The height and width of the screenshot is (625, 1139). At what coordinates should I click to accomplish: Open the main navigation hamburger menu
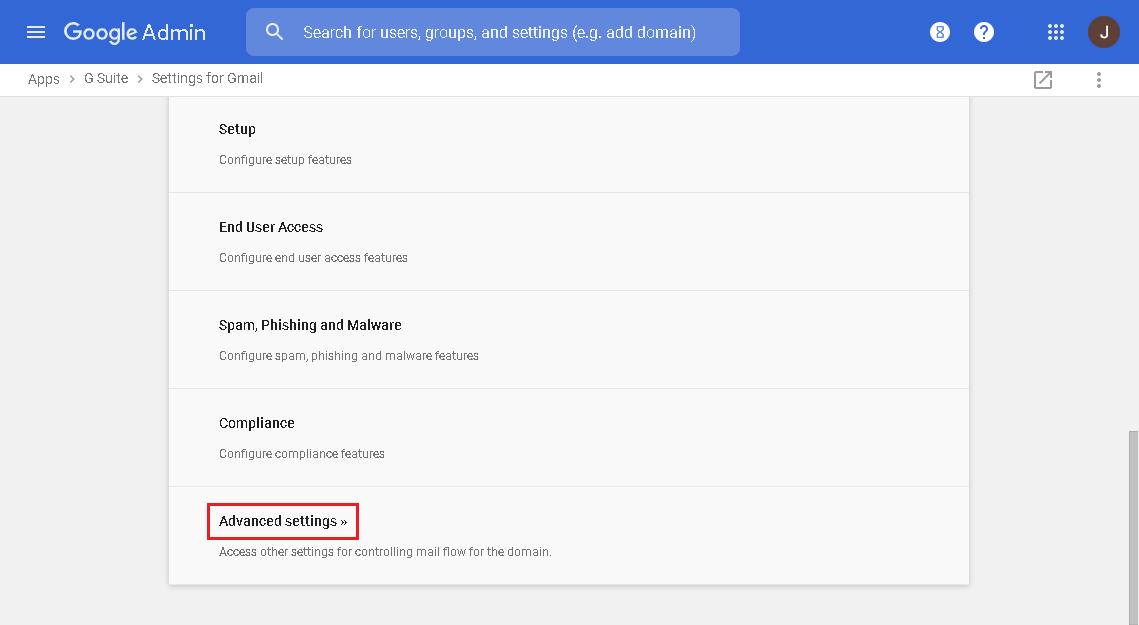(36, 32)
